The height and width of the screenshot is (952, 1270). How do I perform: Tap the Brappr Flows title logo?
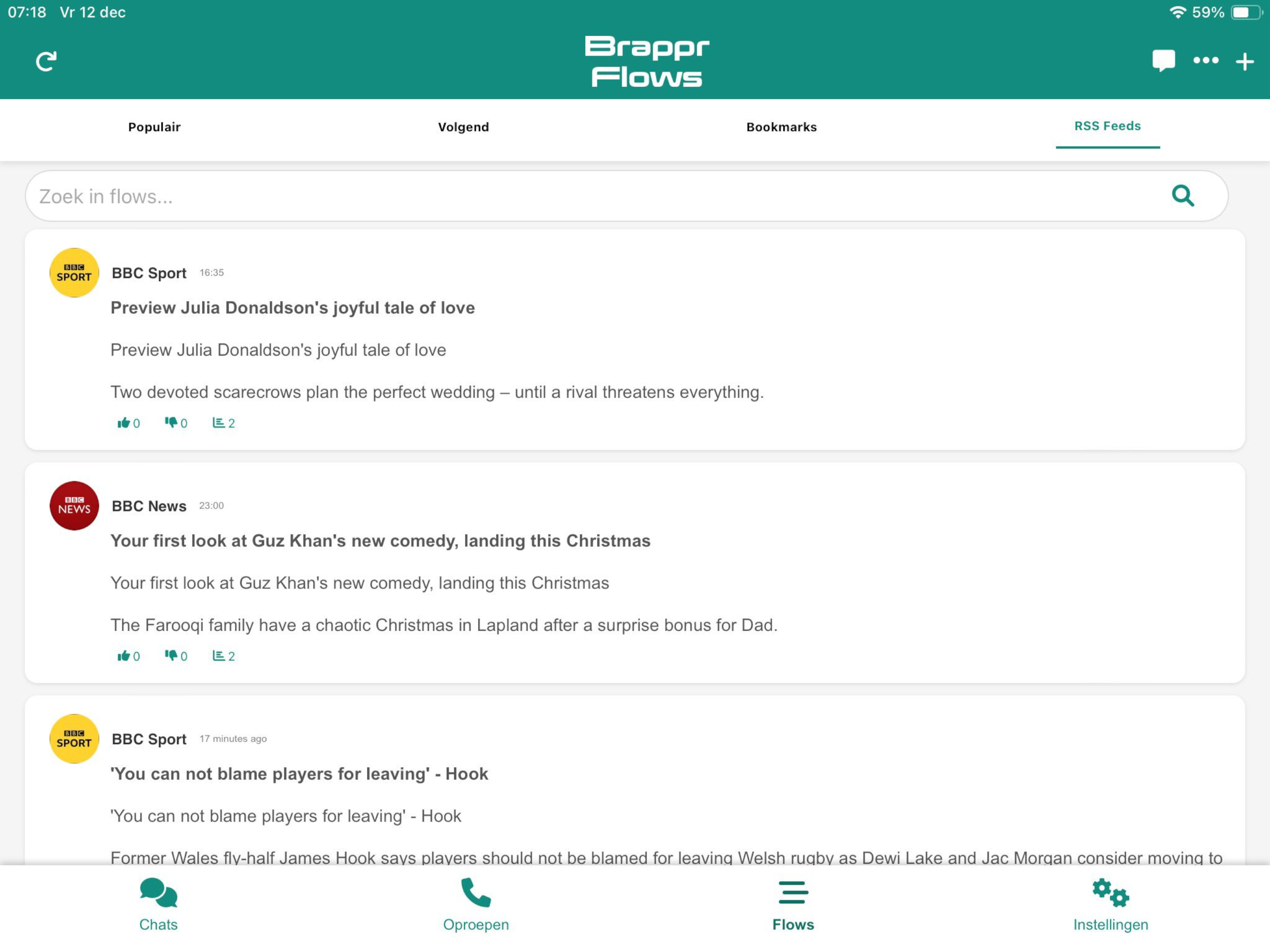(647, 61)
